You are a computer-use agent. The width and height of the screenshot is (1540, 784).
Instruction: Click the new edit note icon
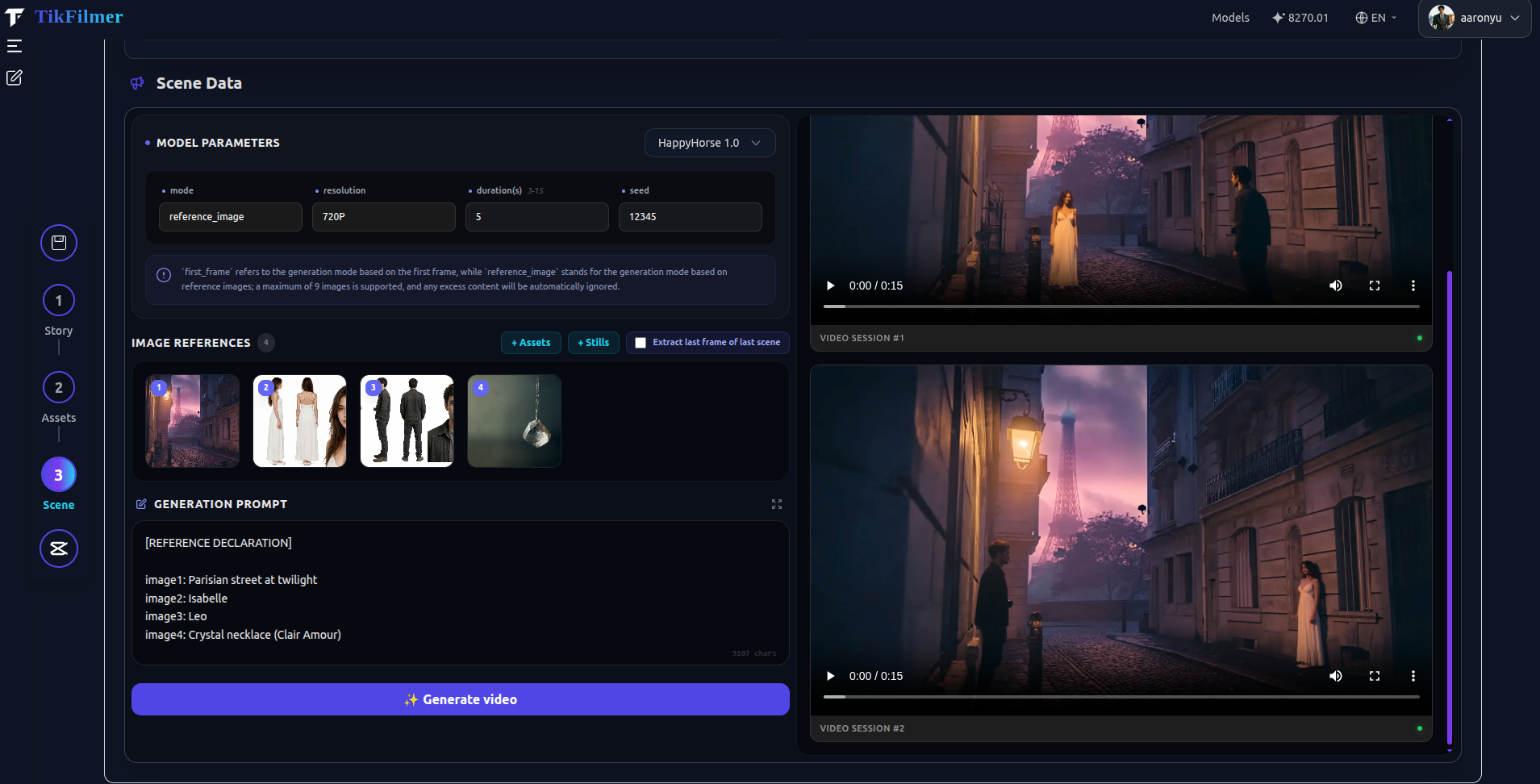15,77
